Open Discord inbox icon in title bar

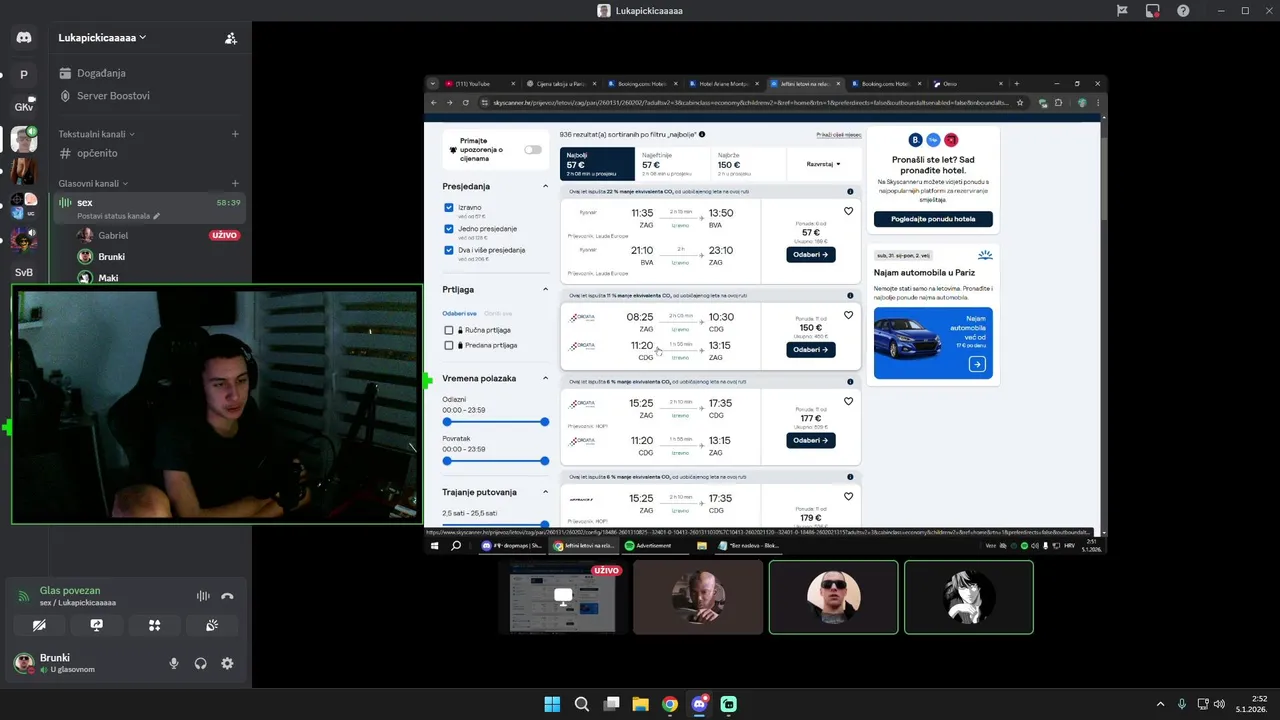1152,10
